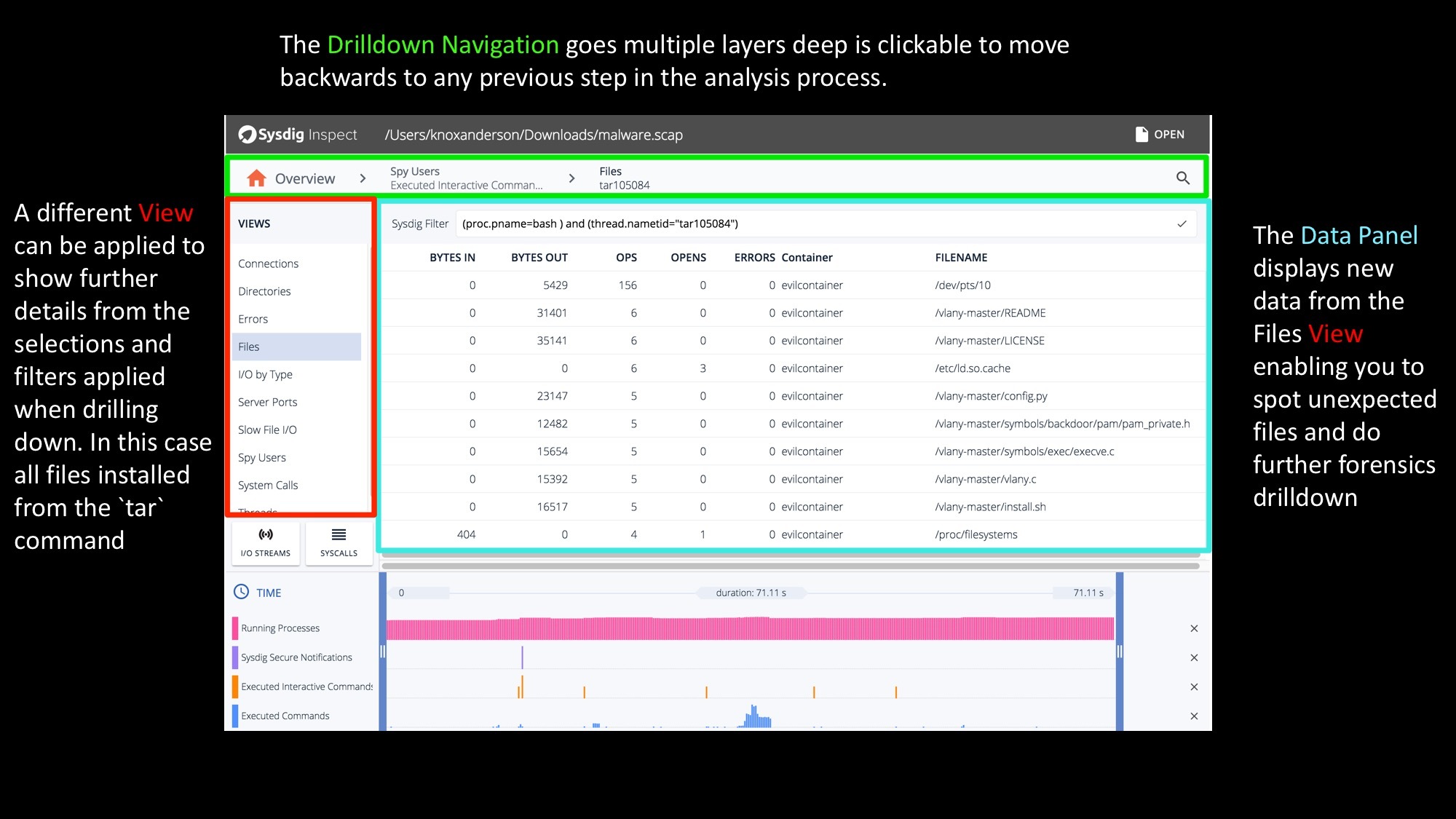Select the Directories view
Screen dimensions: 1456x819
pos(296,291)
